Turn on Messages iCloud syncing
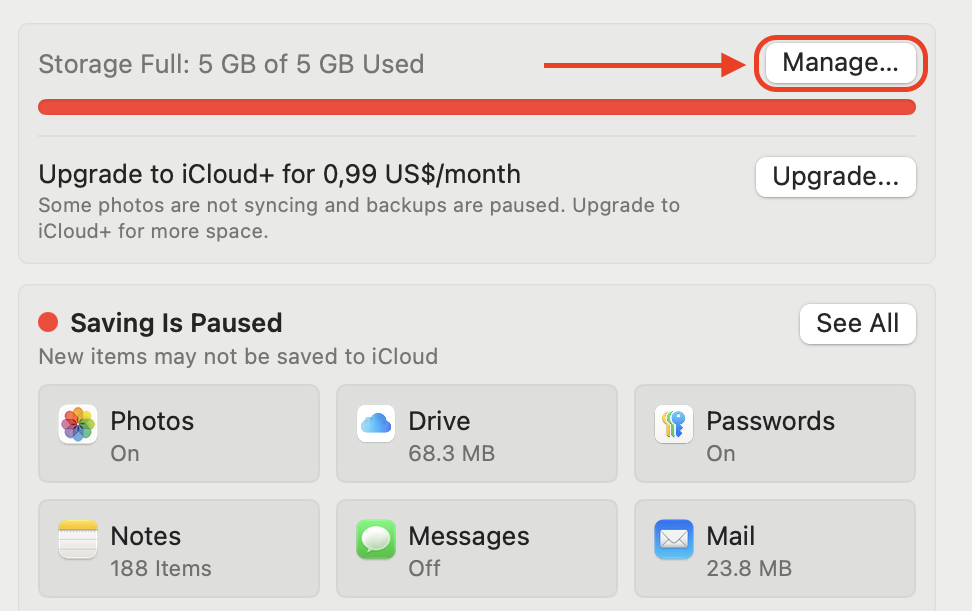972x611 pixels. coord(476,548)
